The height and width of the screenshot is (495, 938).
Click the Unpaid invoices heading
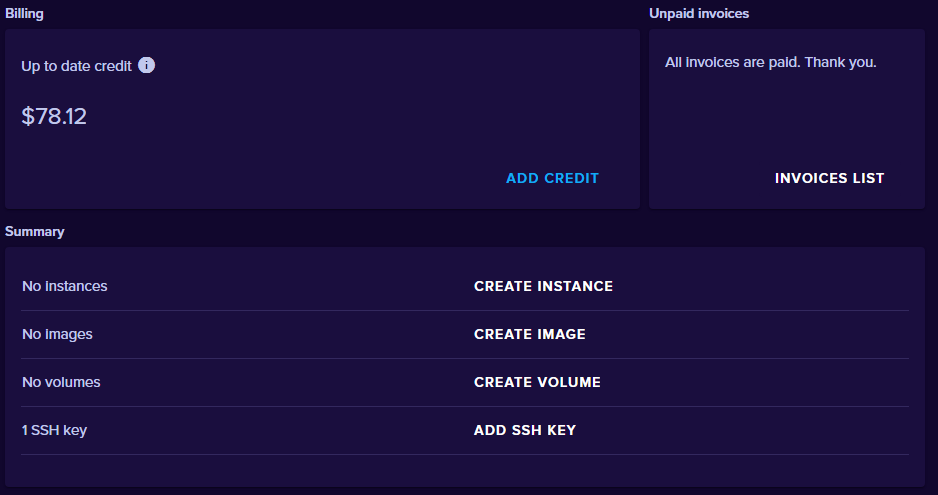point(698,14)
